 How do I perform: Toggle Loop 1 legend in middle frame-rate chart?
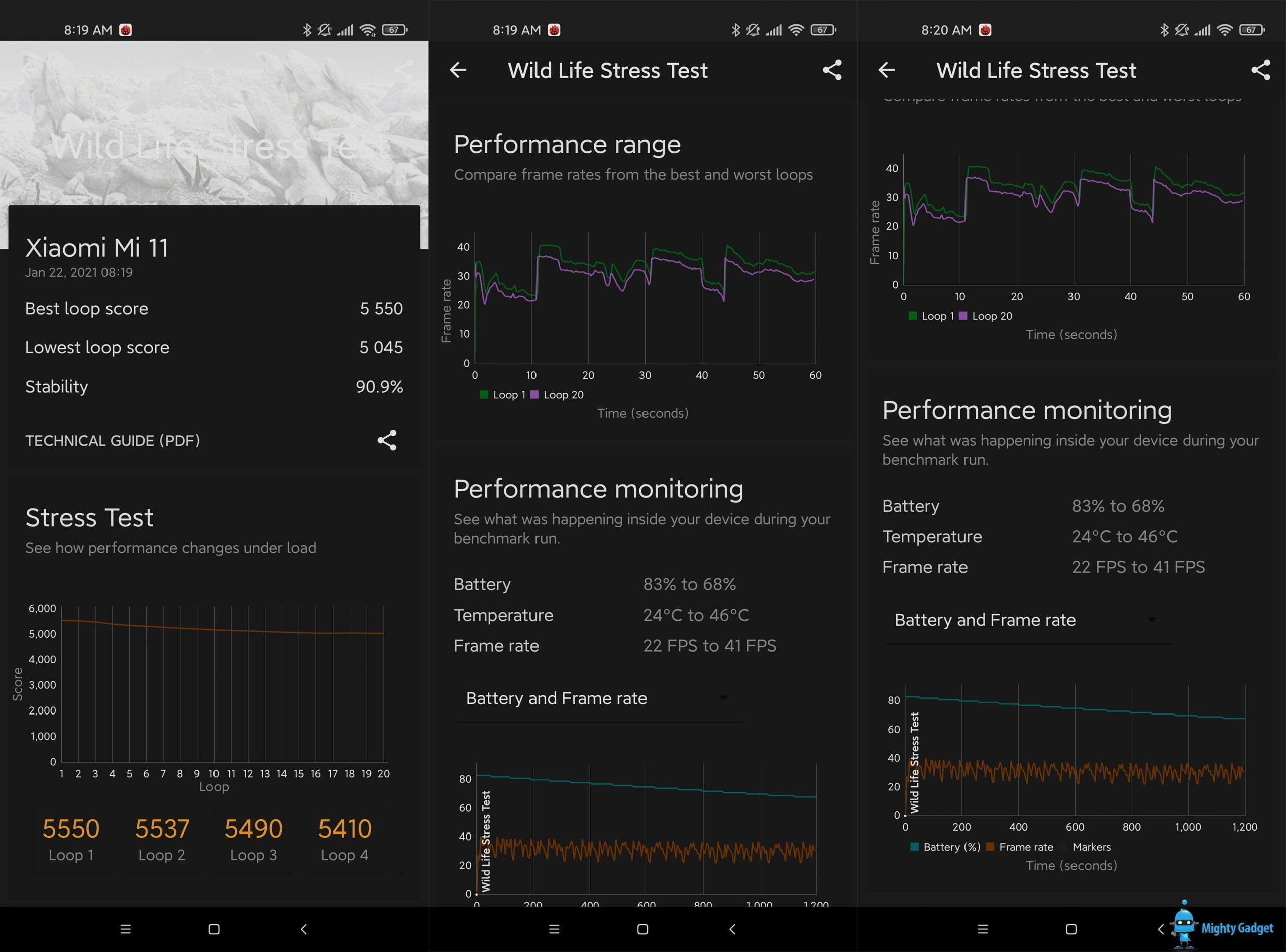pyautogui.click(x=503, y=395)
